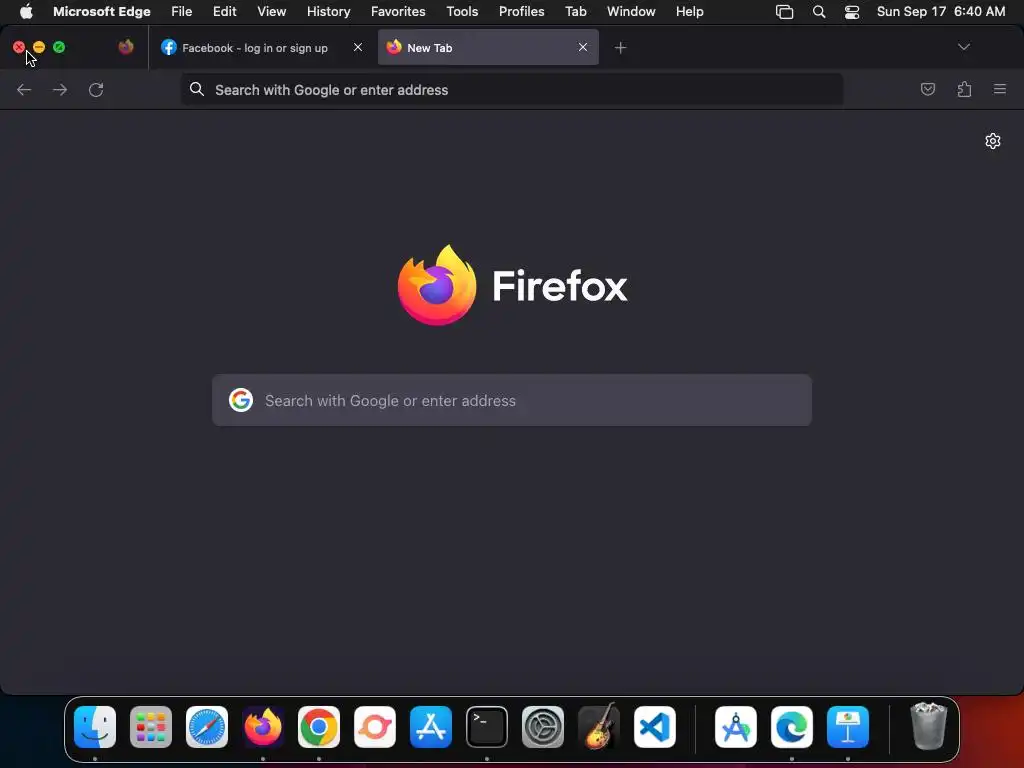1024x768 pixels.
Task: Close the Facebook tab
Action: [358, 47]
